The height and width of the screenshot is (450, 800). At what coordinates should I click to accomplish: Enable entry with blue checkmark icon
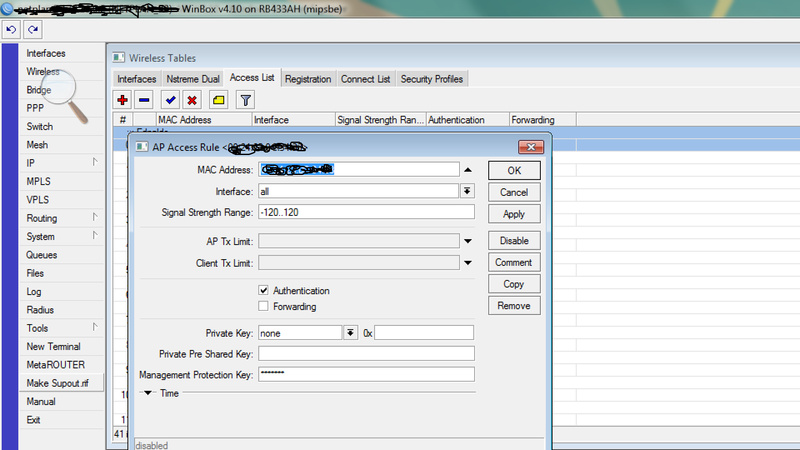click(x=170, y=100)
